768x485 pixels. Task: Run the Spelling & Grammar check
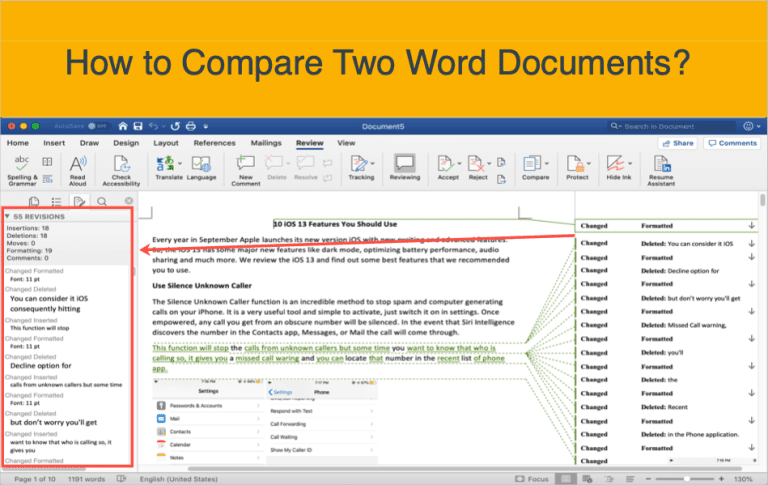tap(22, 170)
